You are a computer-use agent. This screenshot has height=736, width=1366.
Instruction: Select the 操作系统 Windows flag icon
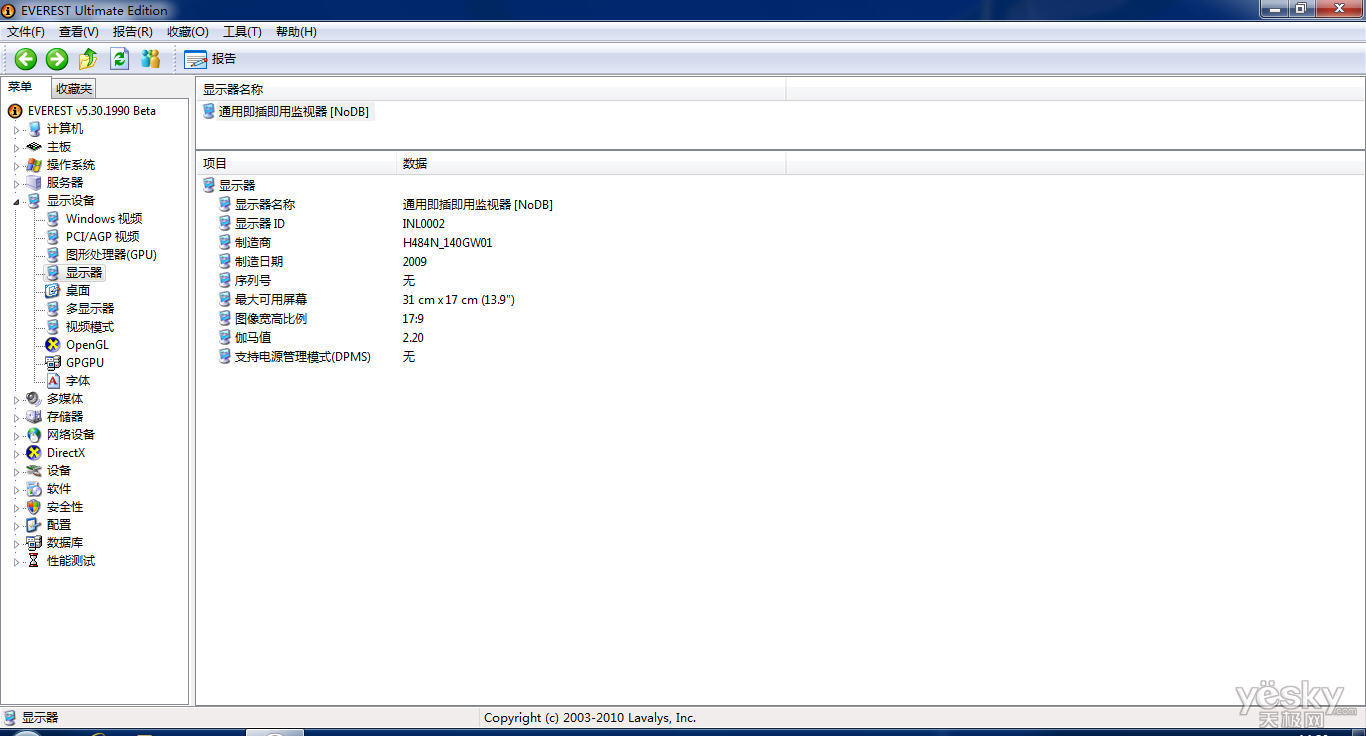pyautogui.click(x=34, y=165)
